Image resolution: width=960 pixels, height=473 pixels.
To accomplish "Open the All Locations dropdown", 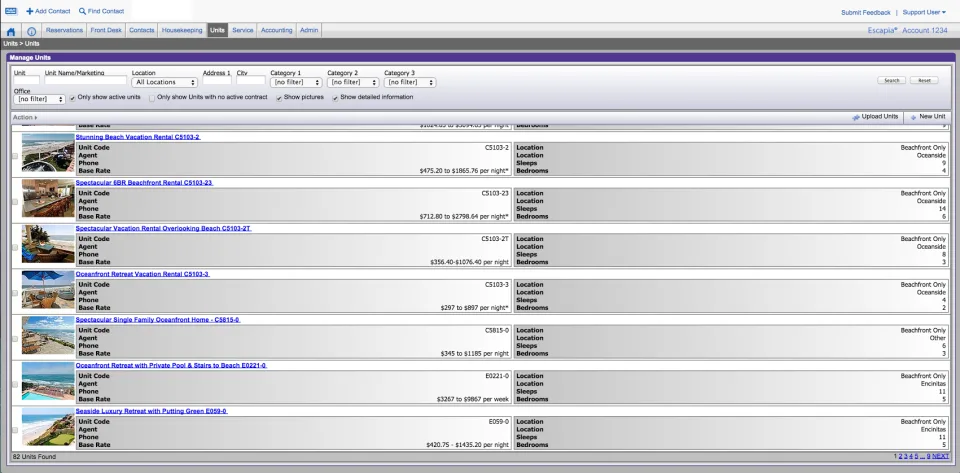I will click(x=164, y=82).
